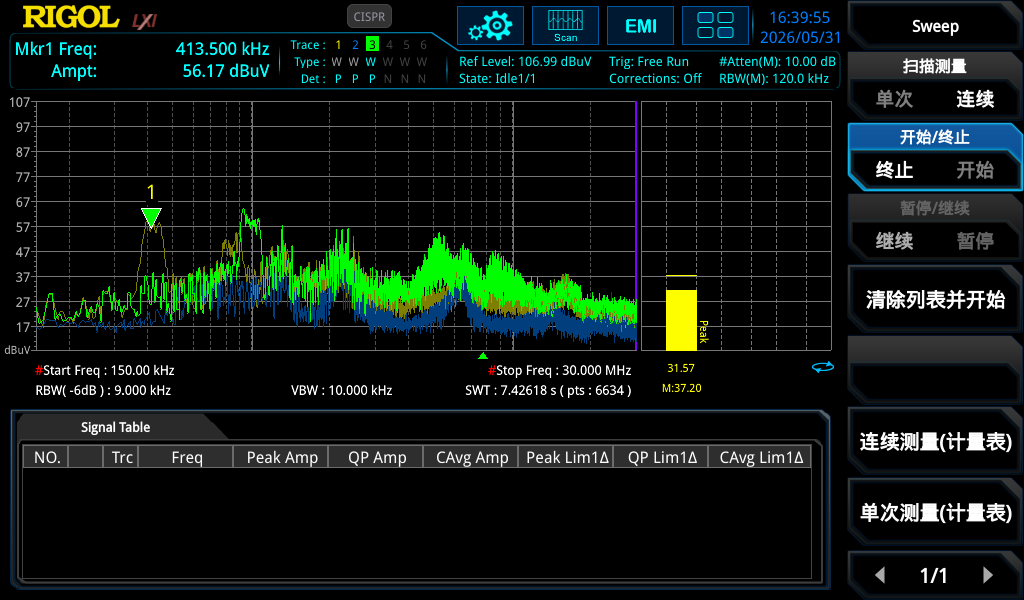
Task: Click the Freq column header
Action: tap(186, 457)
